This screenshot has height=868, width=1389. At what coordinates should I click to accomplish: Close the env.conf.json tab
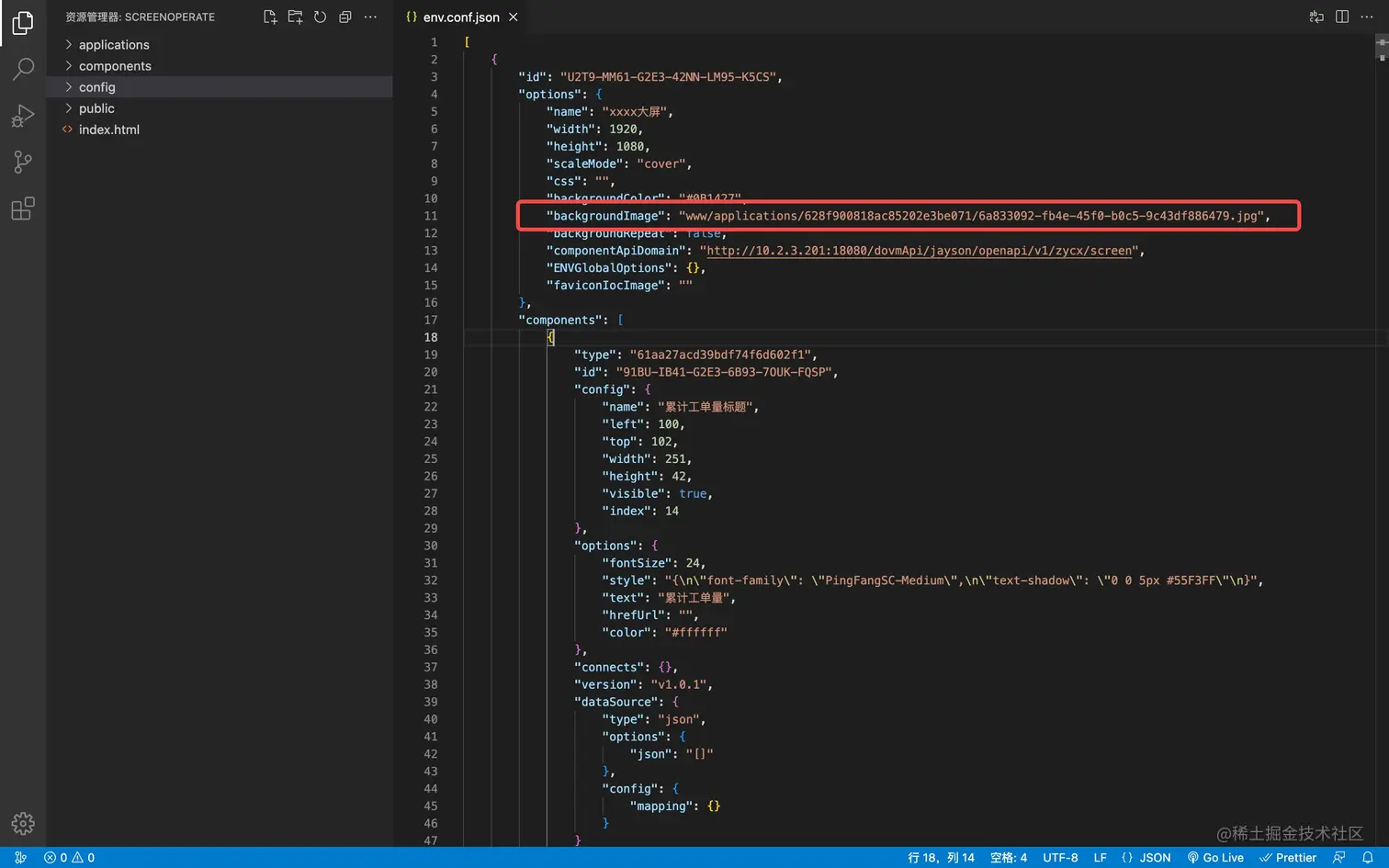pos(514,17)
